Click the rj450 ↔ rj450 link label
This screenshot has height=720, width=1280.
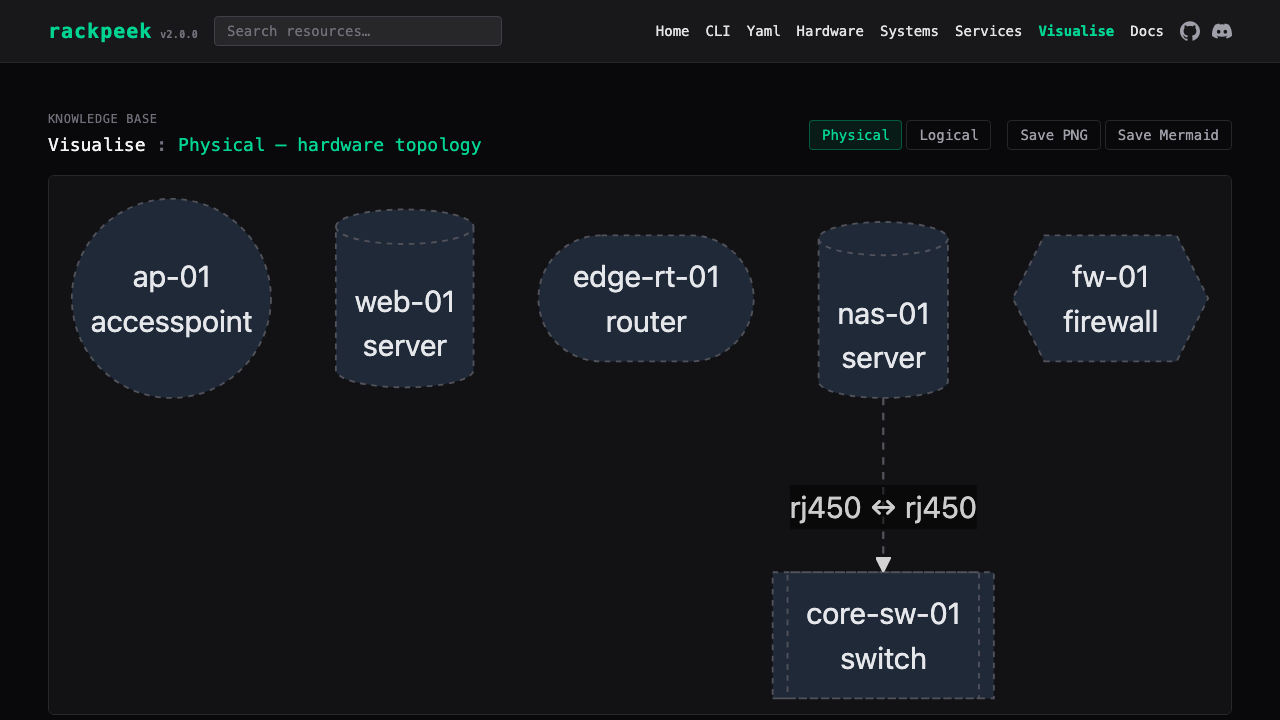pyautogui.click(x=883, y=508)
